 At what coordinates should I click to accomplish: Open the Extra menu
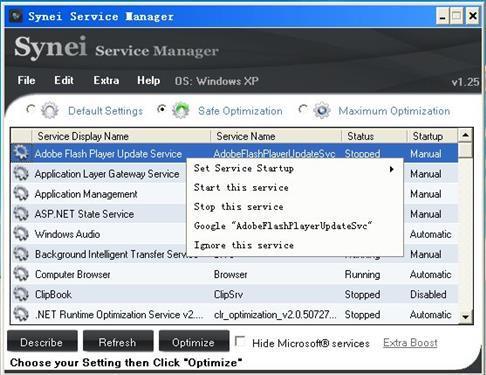(x=106, y=80)
